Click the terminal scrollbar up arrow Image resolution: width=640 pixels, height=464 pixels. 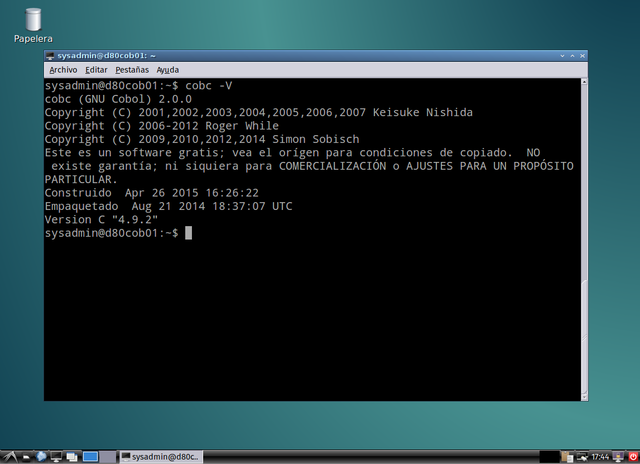click(584, 82)
